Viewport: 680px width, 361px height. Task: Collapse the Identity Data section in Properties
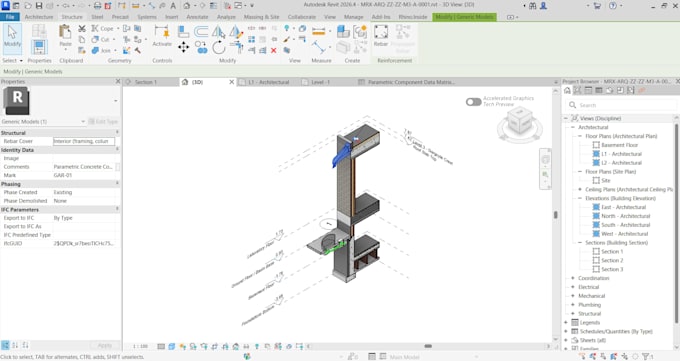[117, 150]
